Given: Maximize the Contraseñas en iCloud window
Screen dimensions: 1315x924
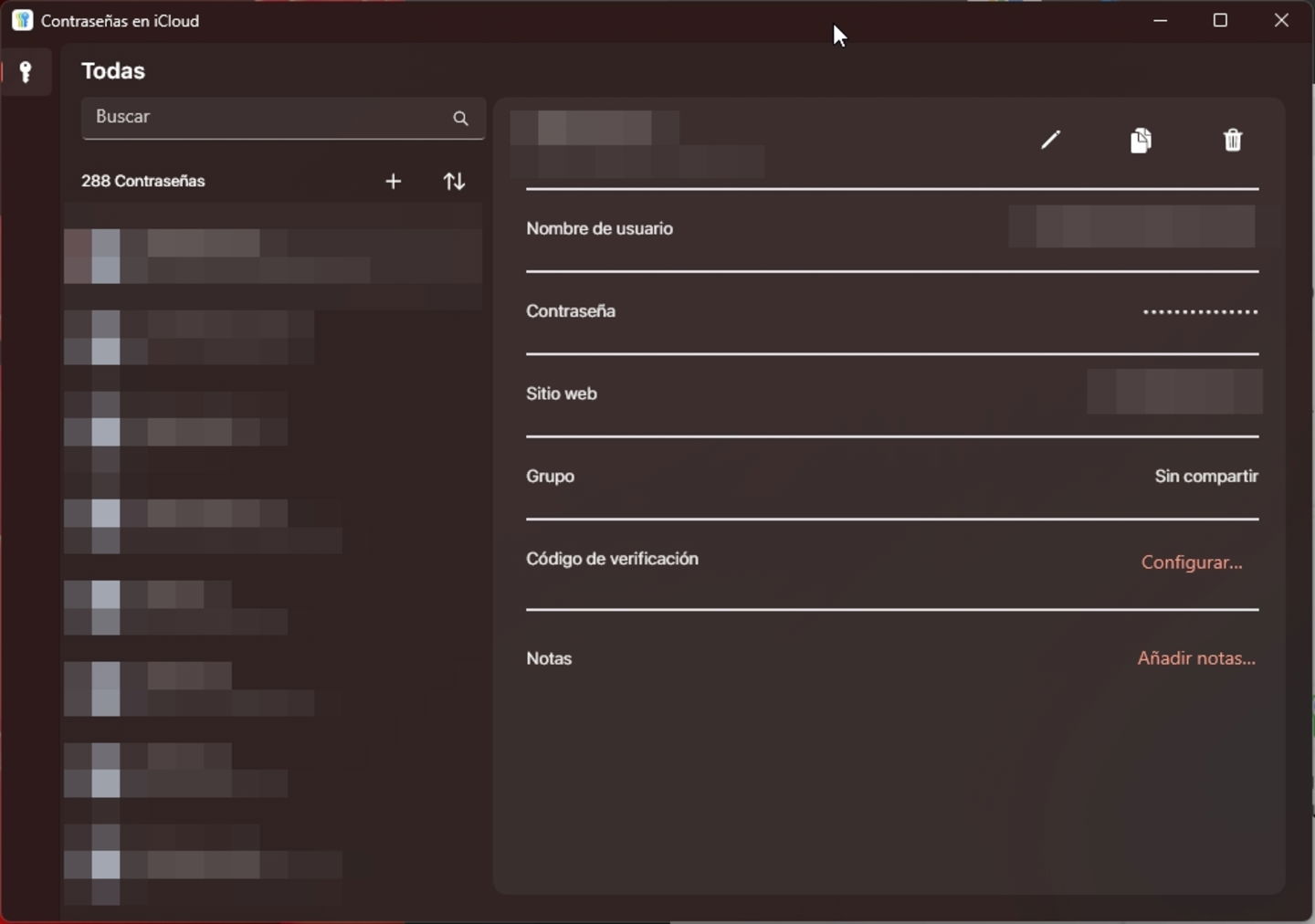Looking at the screenshot, I should (x=1220, y=20).
